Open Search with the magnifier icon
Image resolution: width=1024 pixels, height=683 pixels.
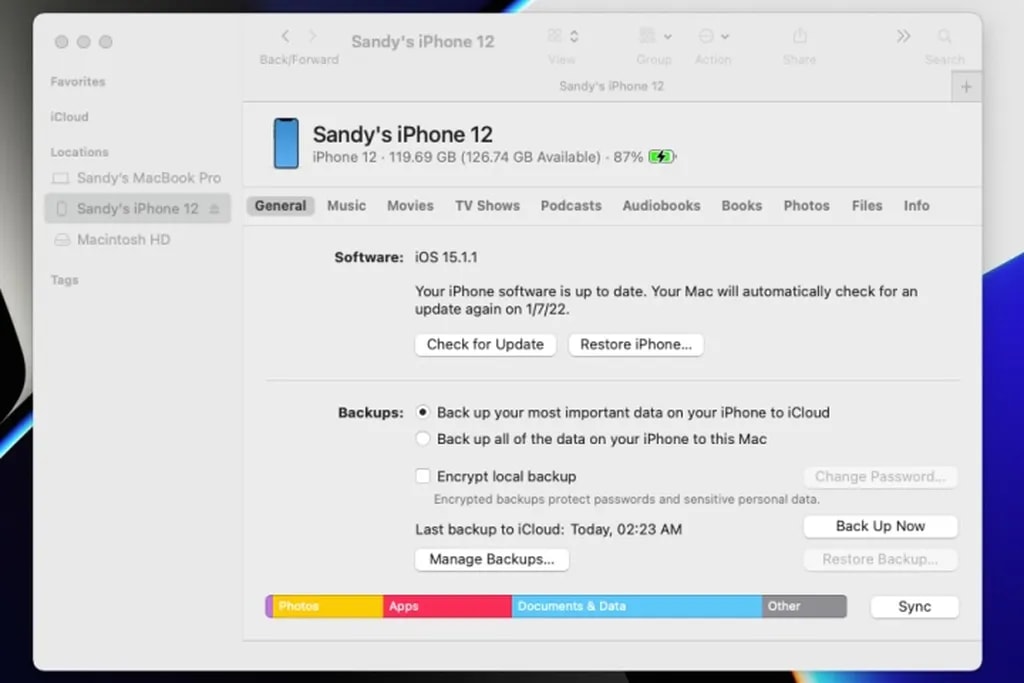click(944, 37)
